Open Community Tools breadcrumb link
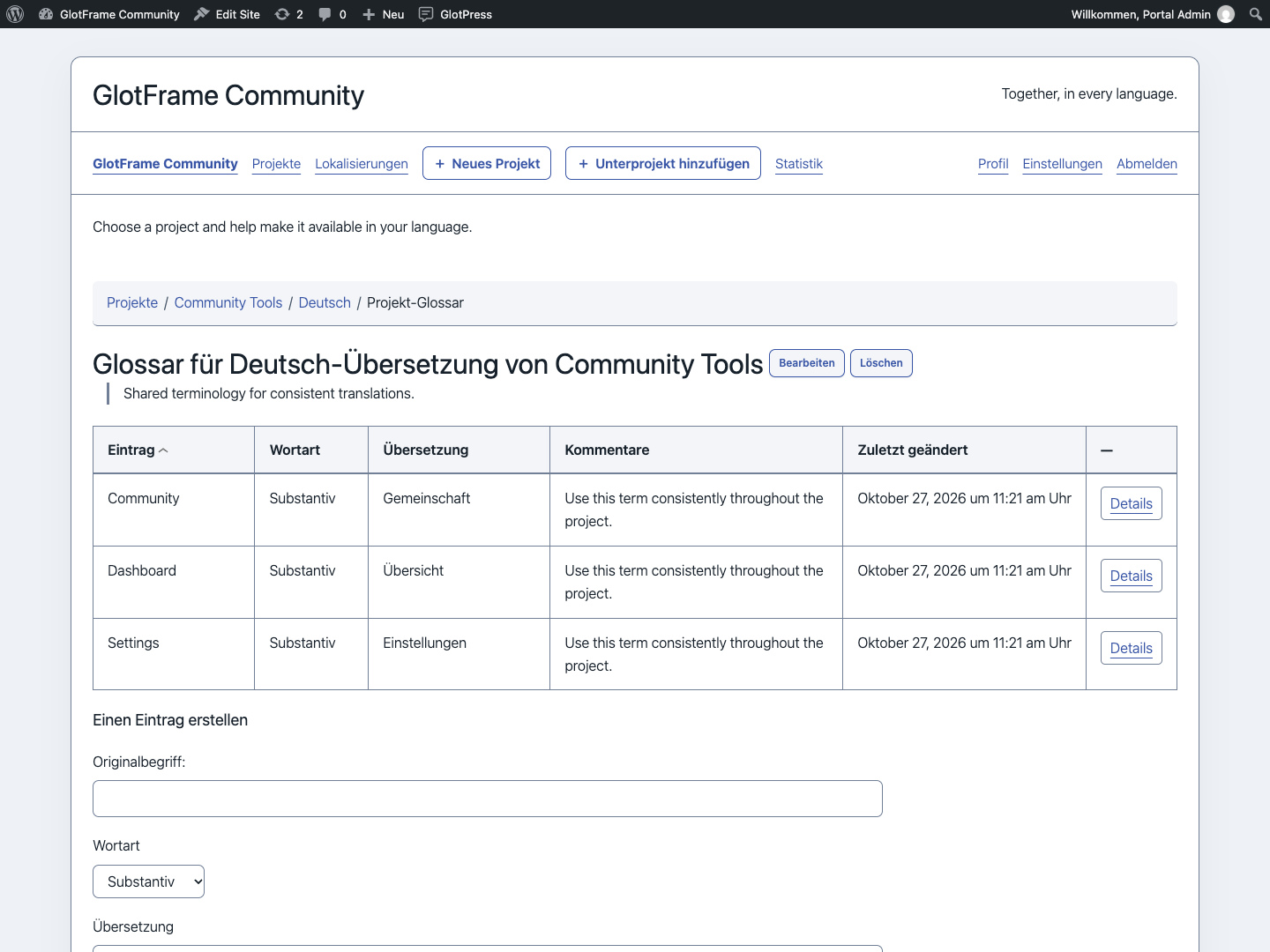Viewport: 1270px width, 952px height. pos(228,302)
